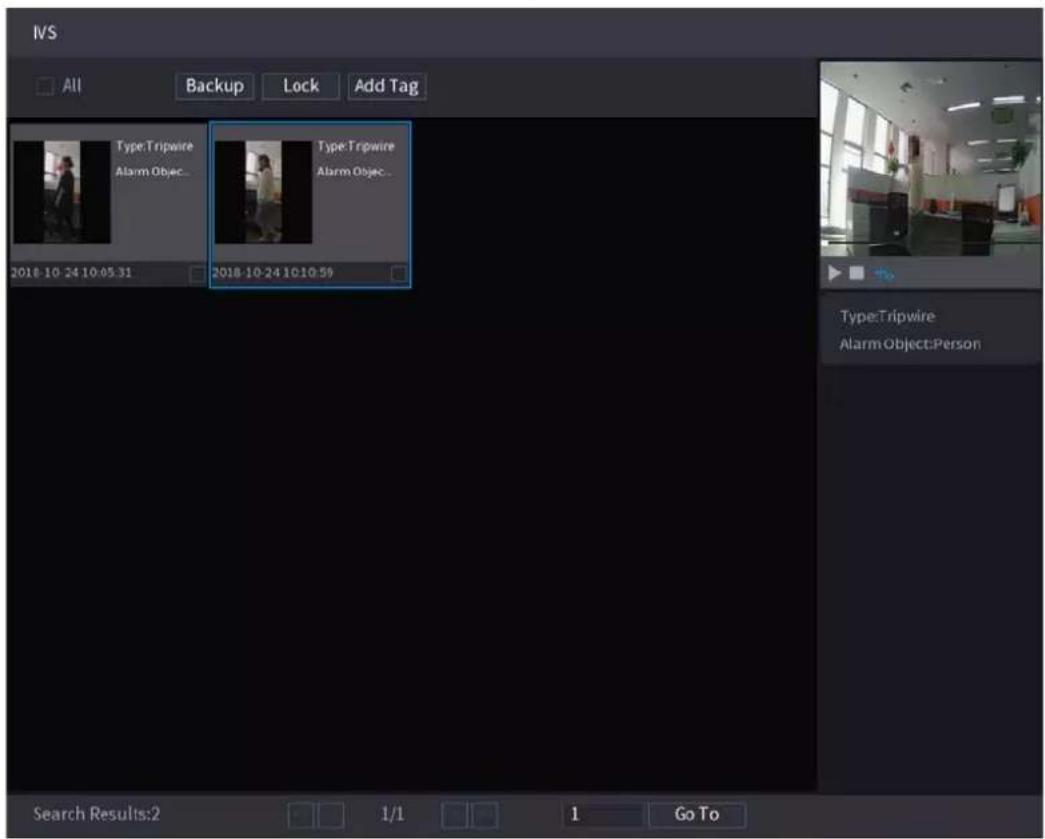Click the '2018-10-24 10:10:59' timestamp
1045x839 pixels.
(273, 273)
